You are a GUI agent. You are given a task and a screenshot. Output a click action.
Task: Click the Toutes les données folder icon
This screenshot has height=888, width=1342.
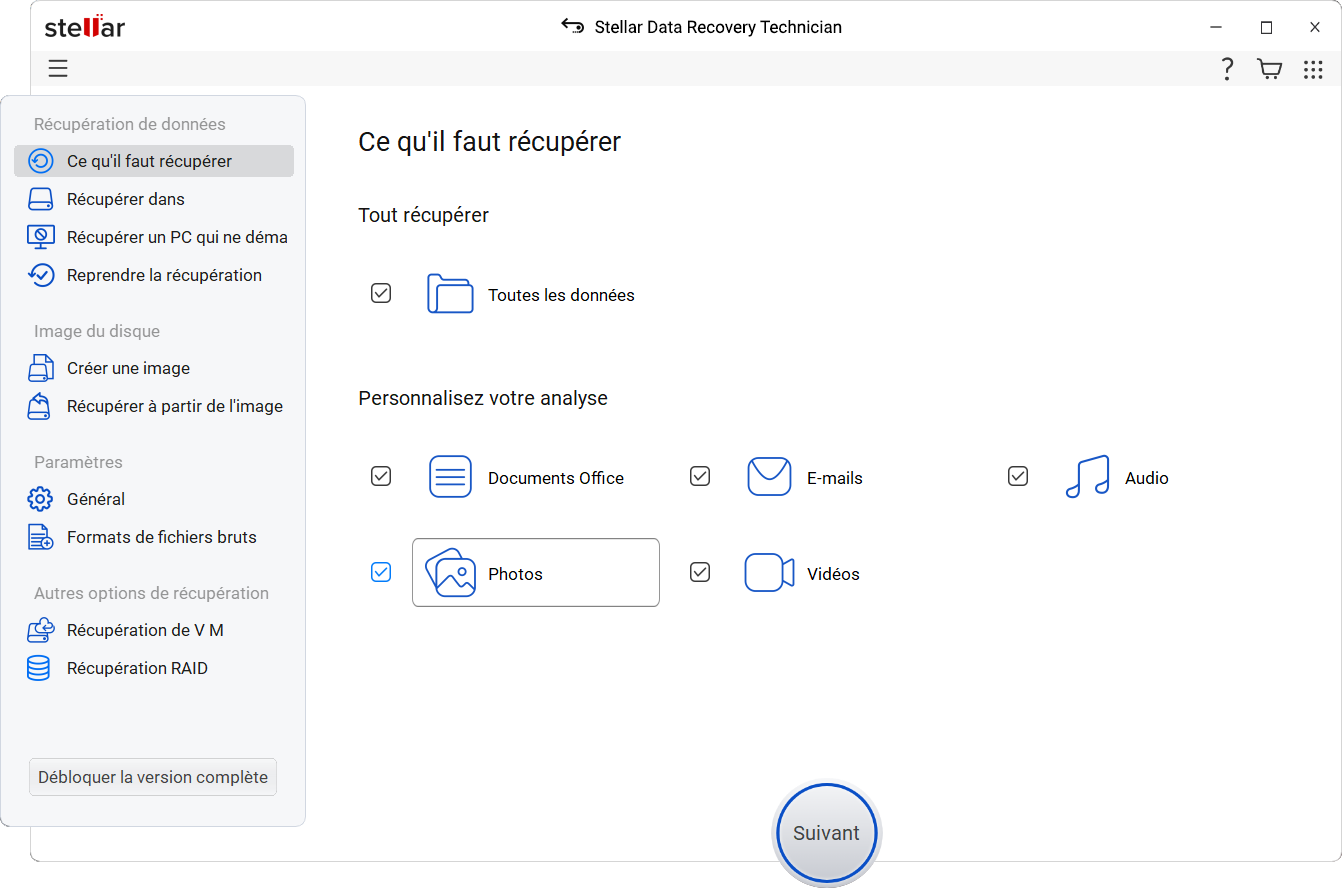[450, 294]
